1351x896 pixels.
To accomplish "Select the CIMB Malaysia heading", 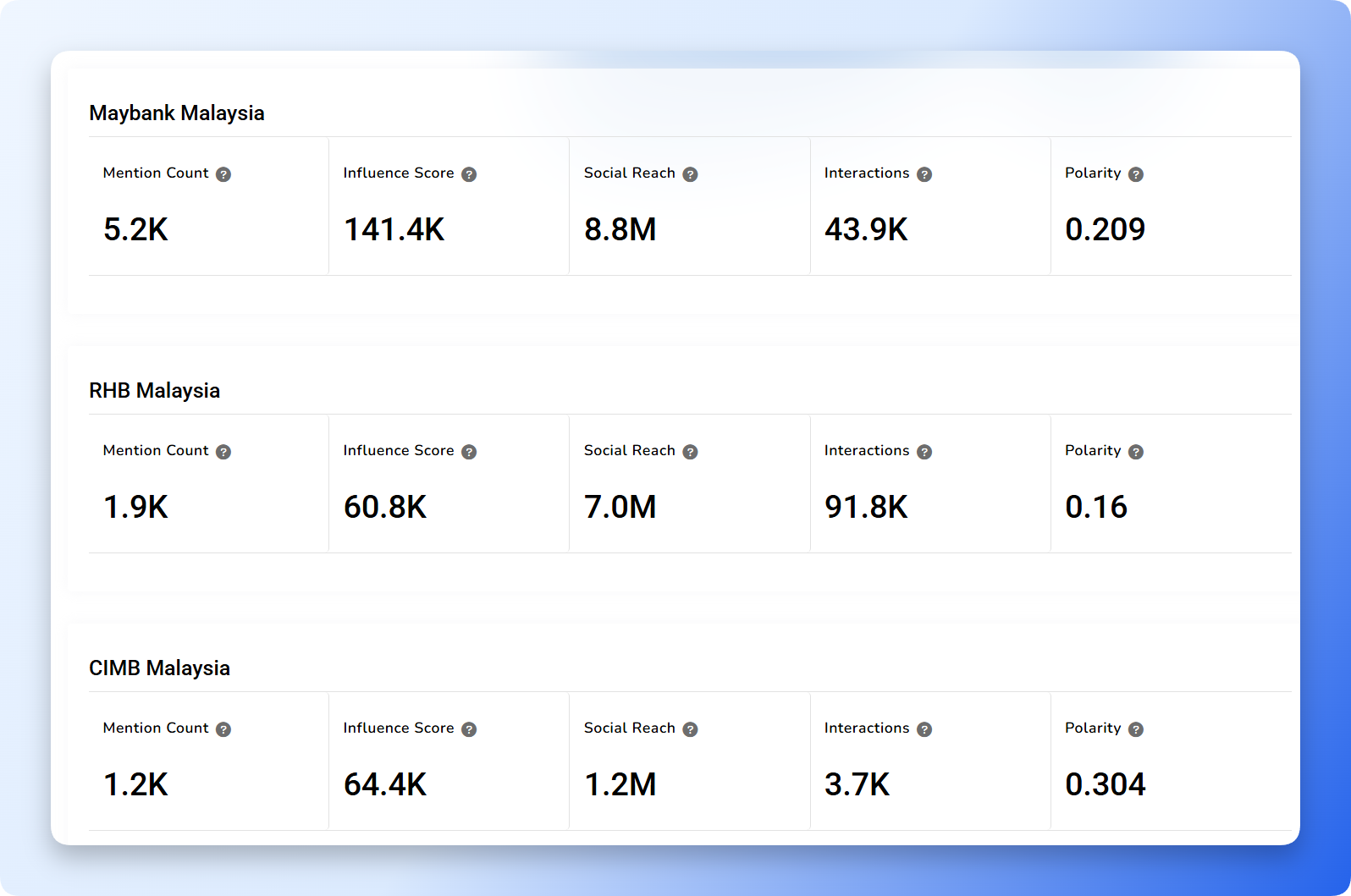I will (160, 668).
